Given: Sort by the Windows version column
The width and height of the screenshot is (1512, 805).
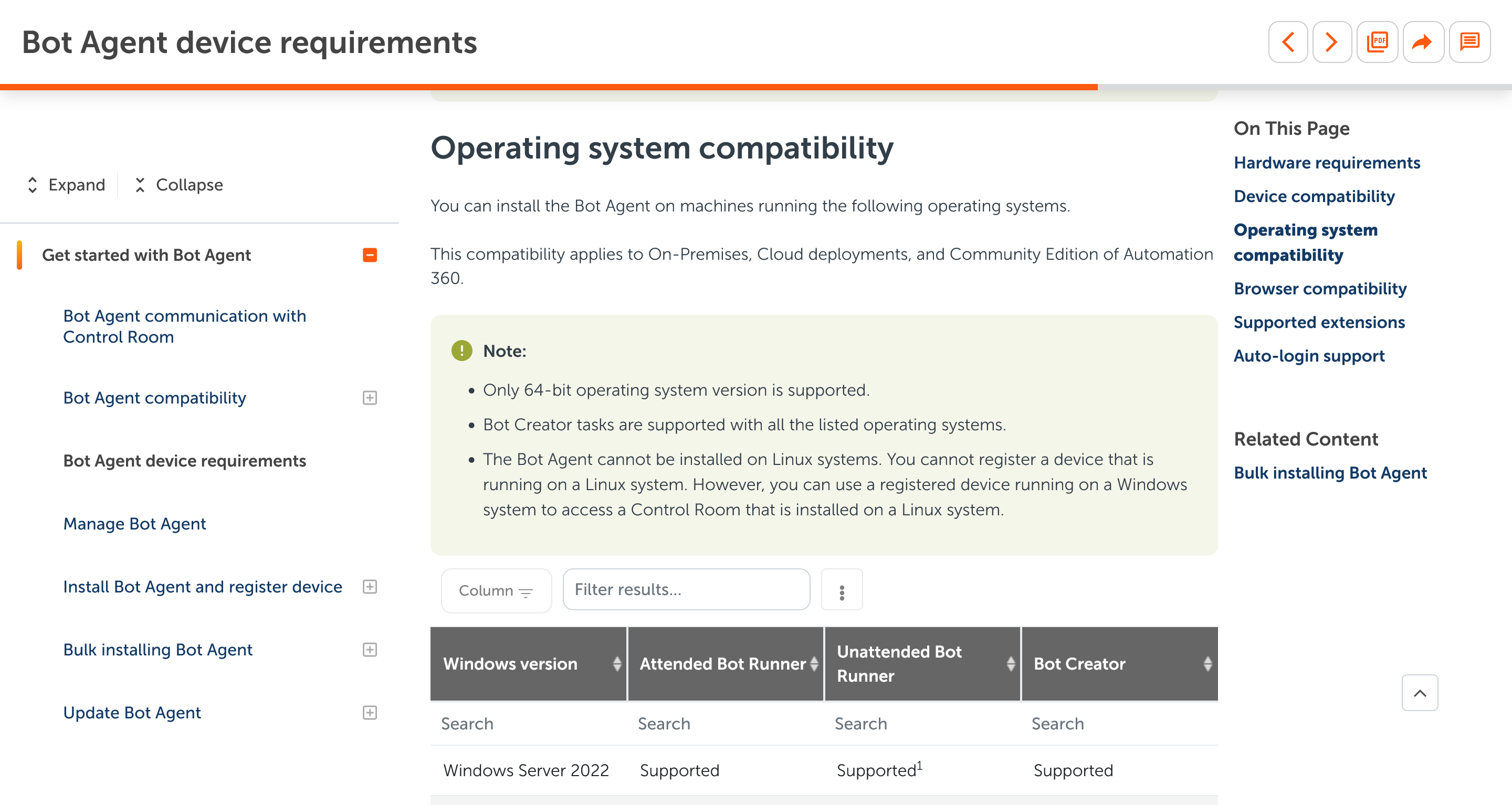Looking at the screenshot, I should pyautogui.click(x=616, y=664).
